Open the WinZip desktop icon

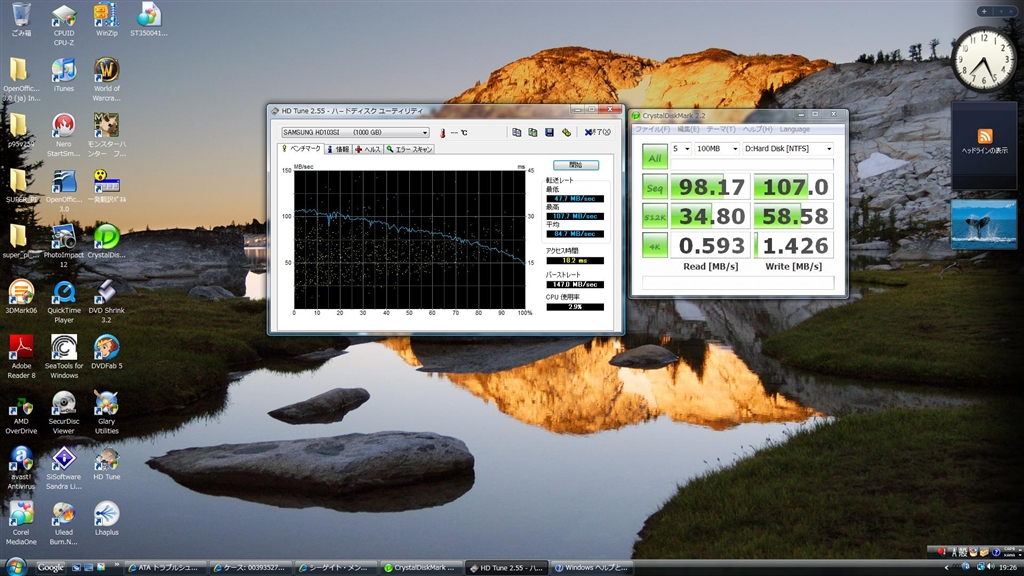pos(106,20)
